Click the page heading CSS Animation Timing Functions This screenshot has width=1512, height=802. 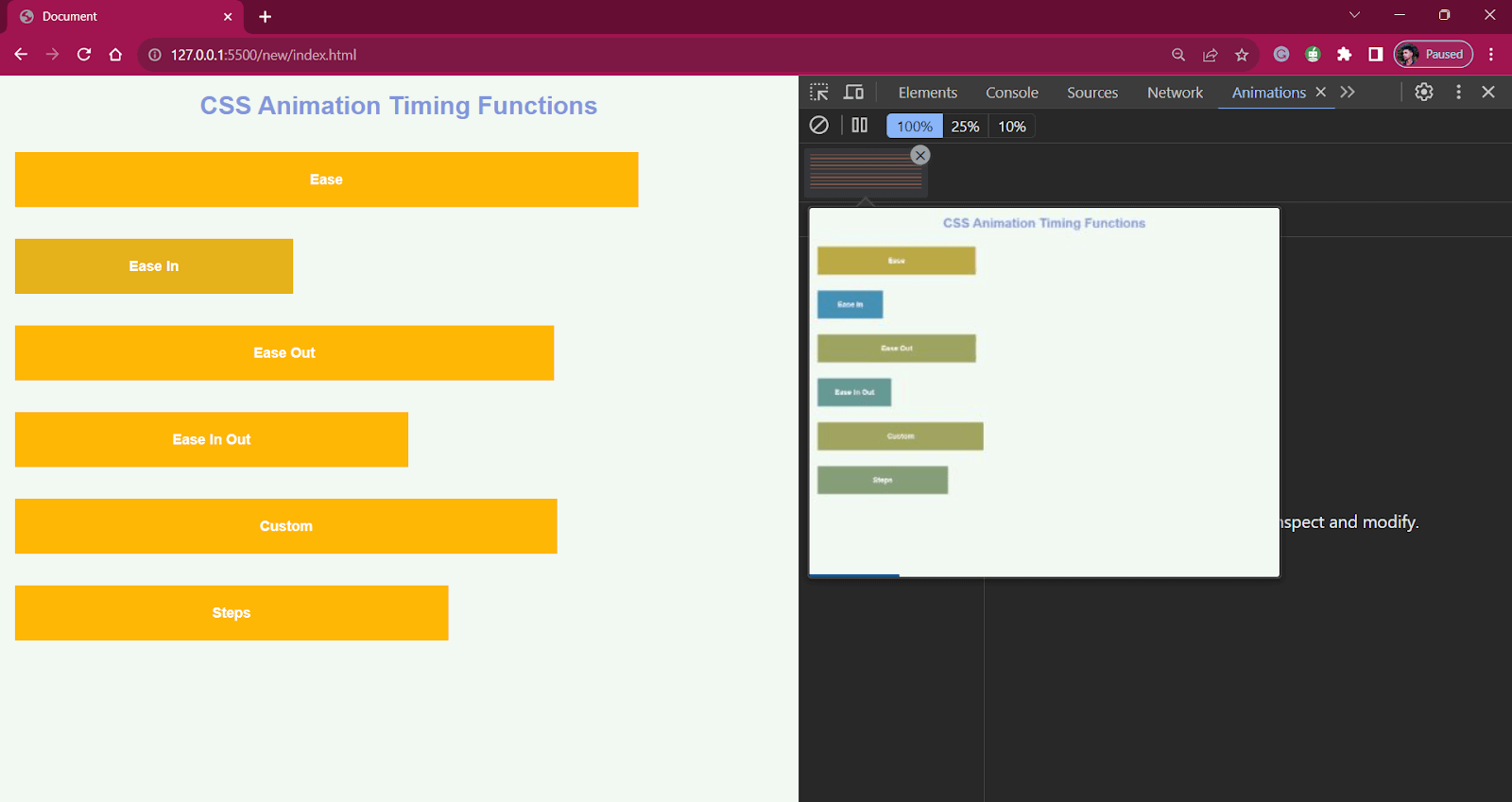pyautogui.click(x=399, y=106)
